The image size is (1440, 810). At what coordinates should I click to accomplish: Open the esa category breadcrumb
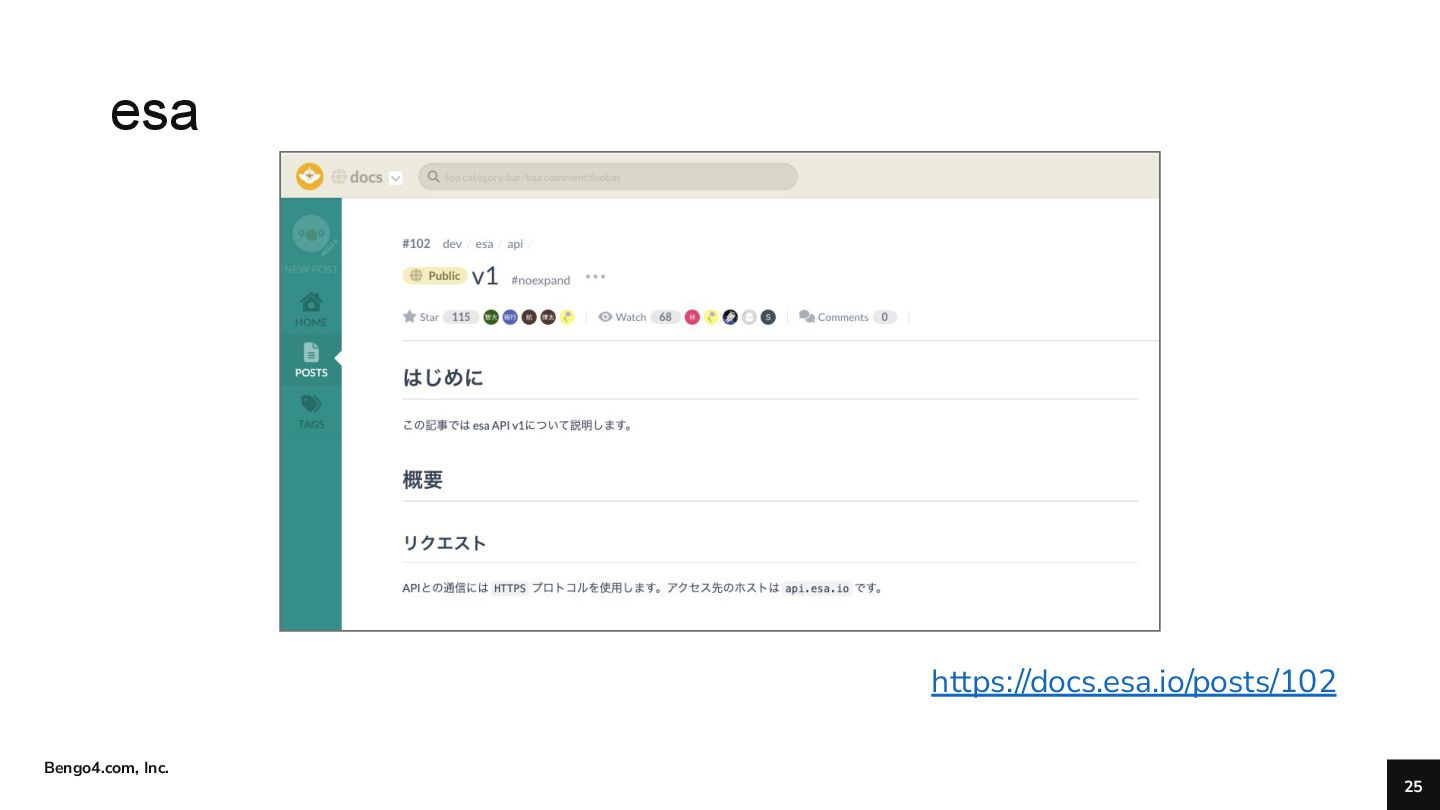484,244
